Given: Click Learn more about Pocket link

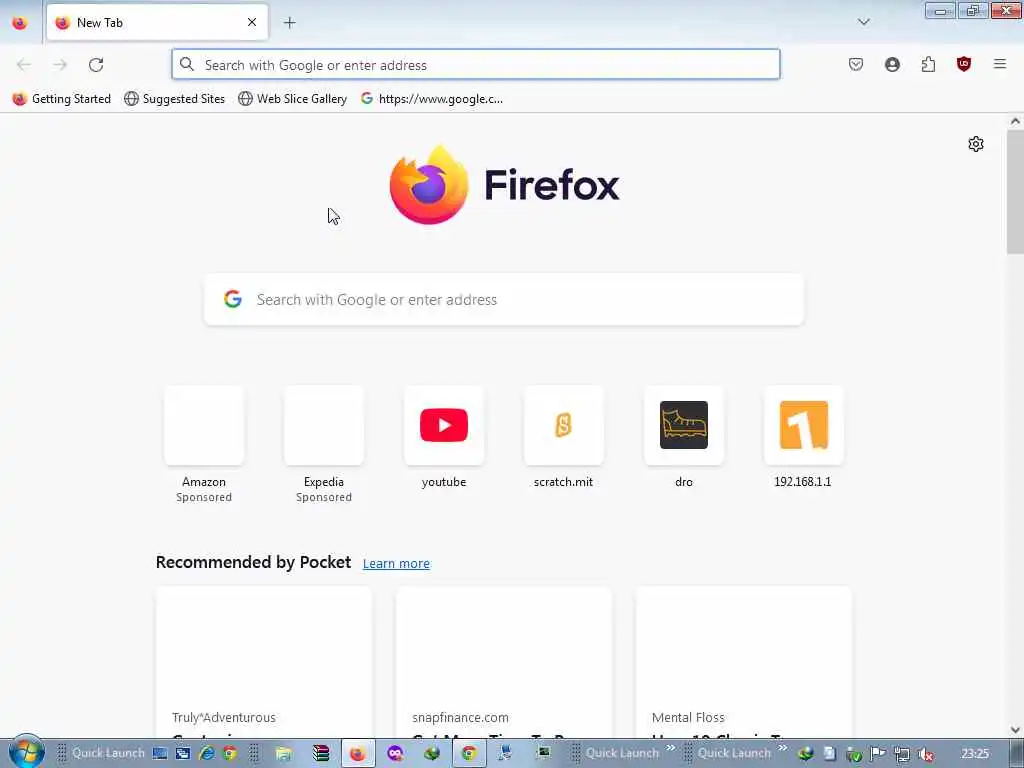Looking at the screenshot, I should 396,563.
